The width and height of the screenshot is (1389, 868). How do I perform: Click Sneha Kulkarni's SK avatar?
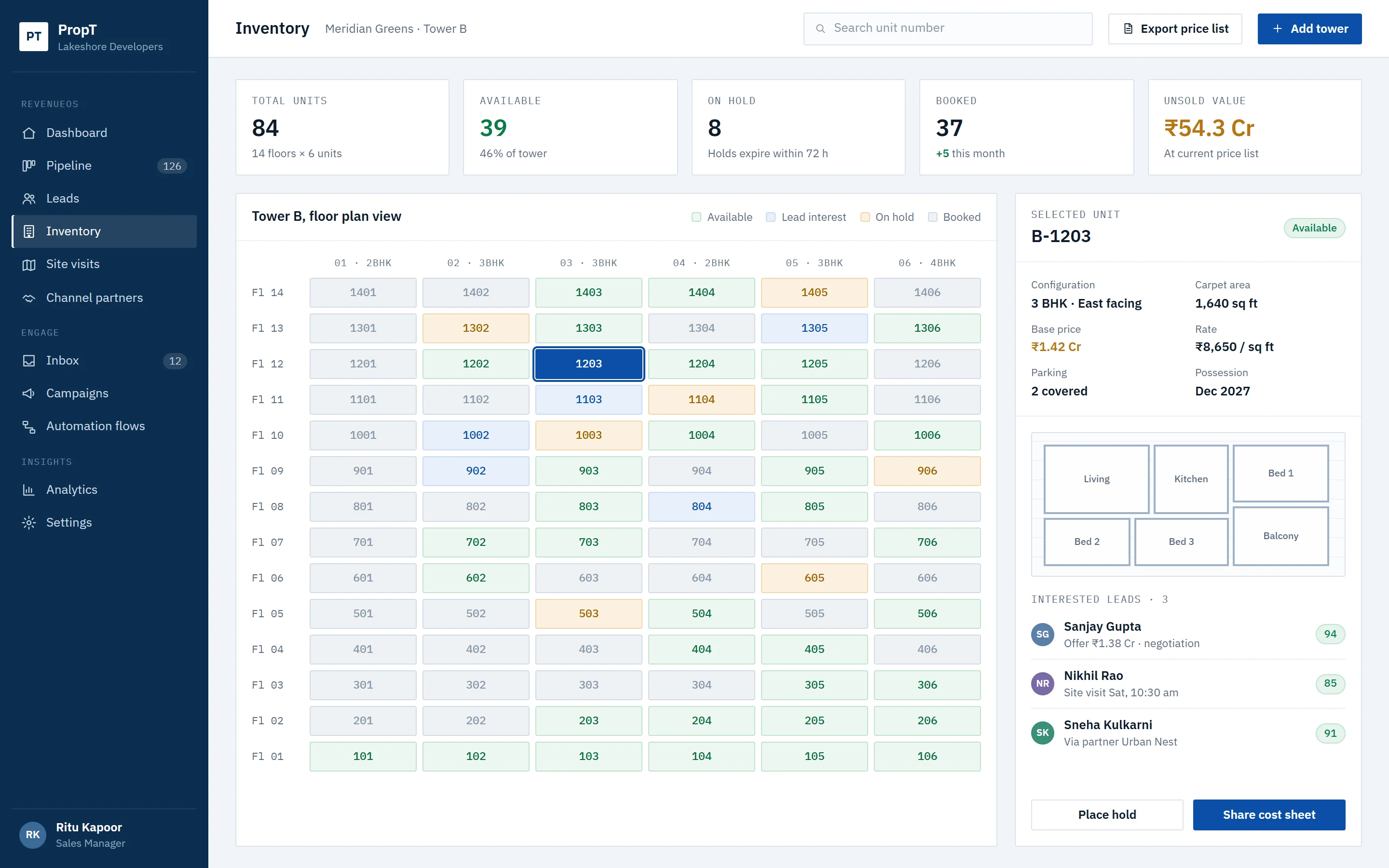coord(1042,733)
